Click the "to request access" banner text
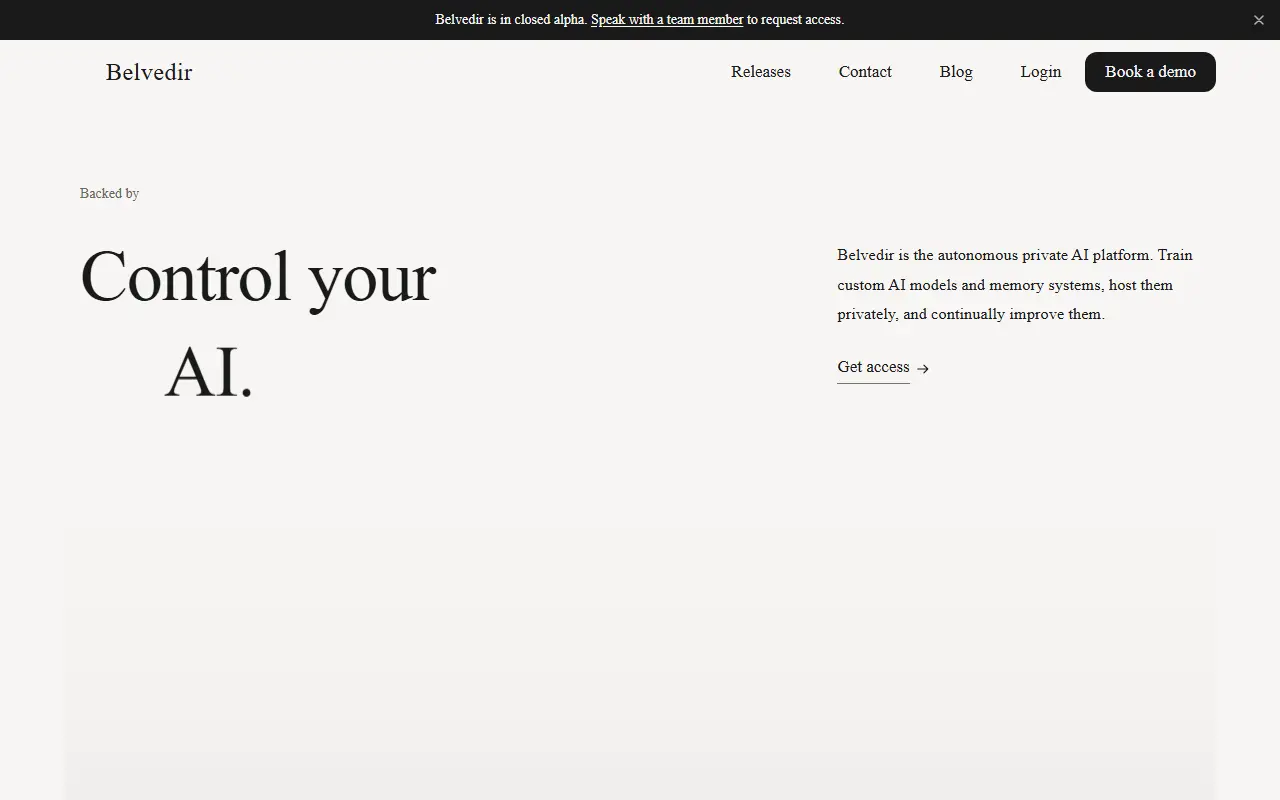 795,19
